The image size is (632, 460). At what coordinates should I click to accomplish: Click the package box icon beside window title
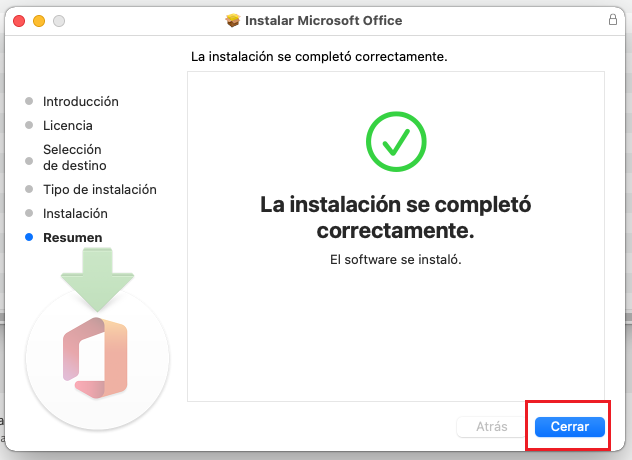click(x=233, y=20)
